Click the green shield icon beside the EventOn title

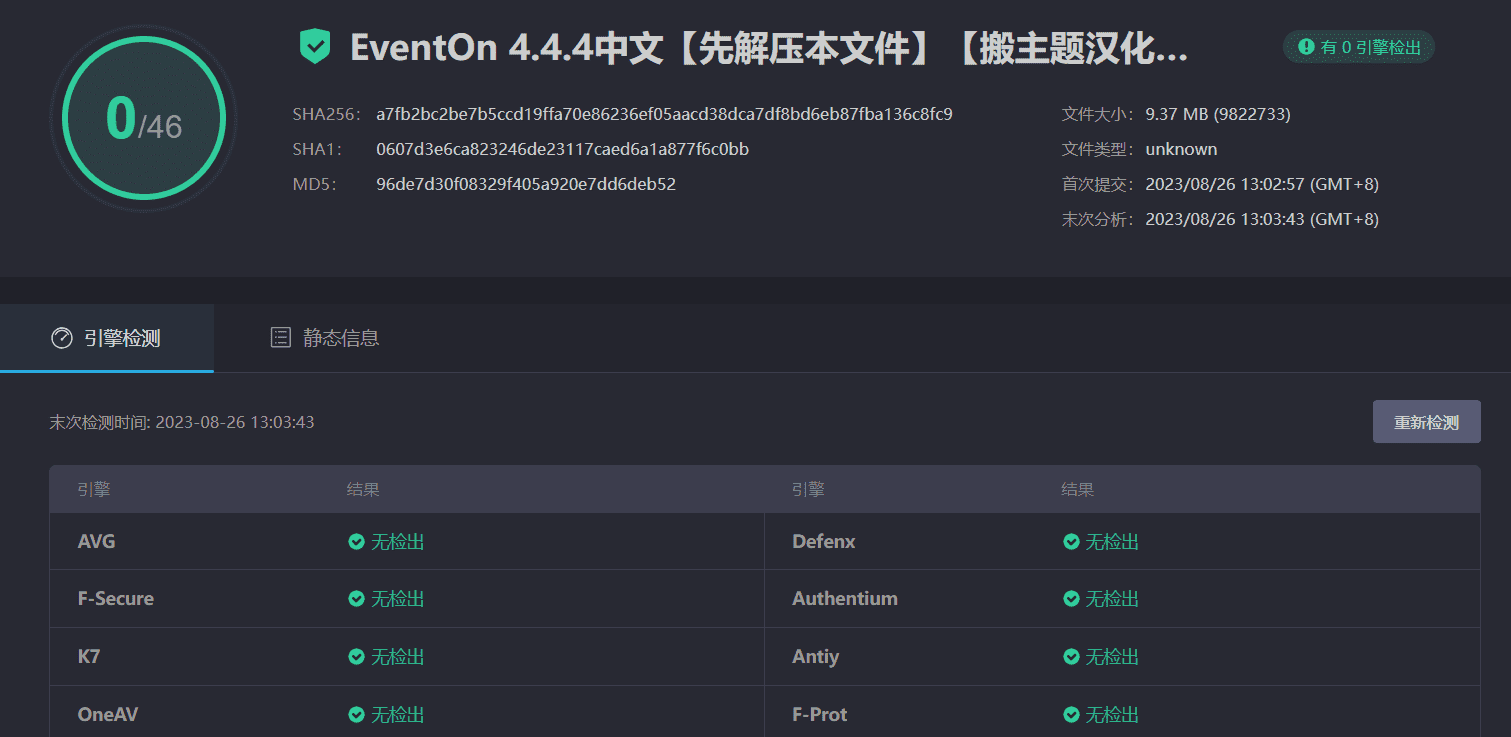click(x=315, y=47)
